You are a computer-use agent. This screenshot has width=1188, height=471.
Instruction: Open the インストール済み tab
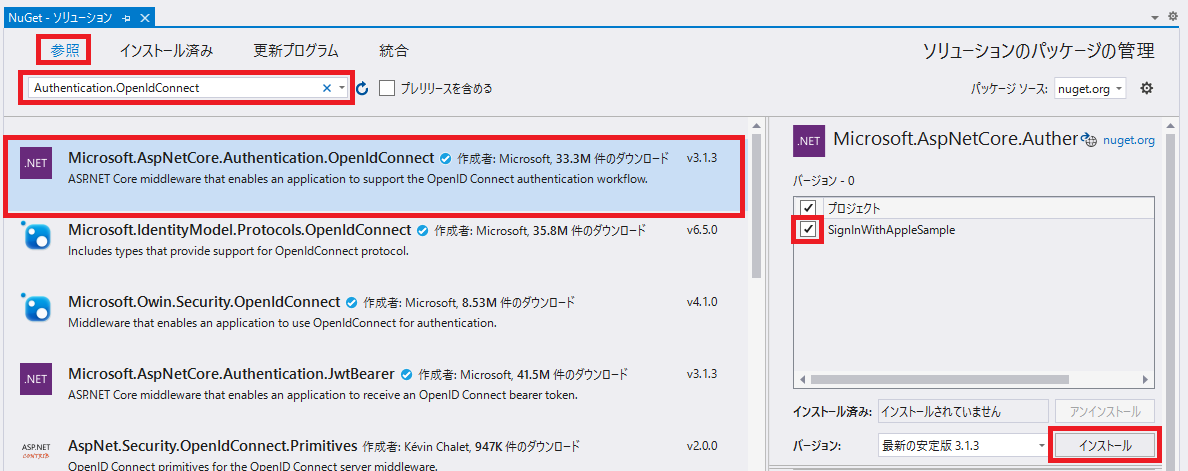click(166, 51)
